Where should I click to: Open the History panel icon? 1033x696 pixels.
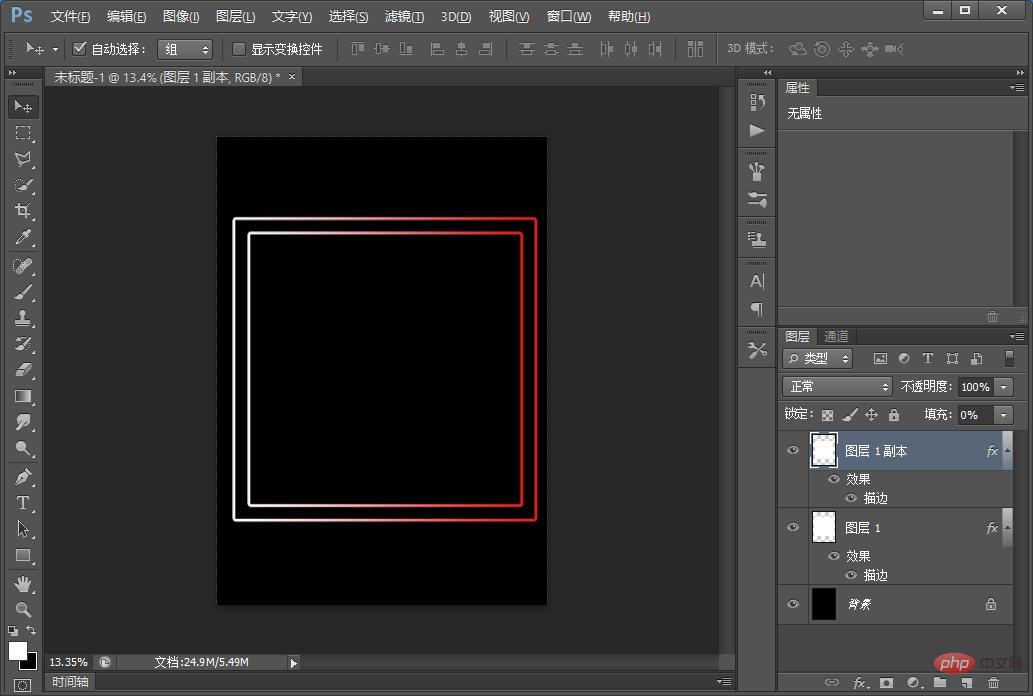pyautogui.click(x=757, y=102)
